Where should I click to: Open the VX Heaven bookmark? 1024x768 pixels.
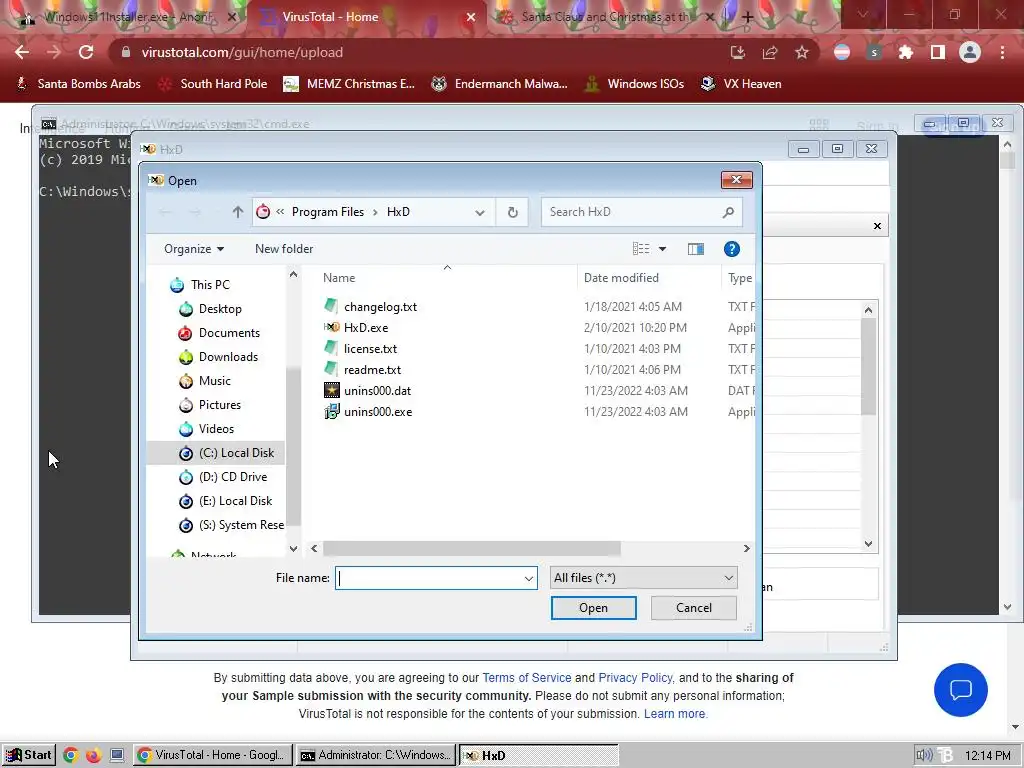pyautogui.click(x=741, y=84)
